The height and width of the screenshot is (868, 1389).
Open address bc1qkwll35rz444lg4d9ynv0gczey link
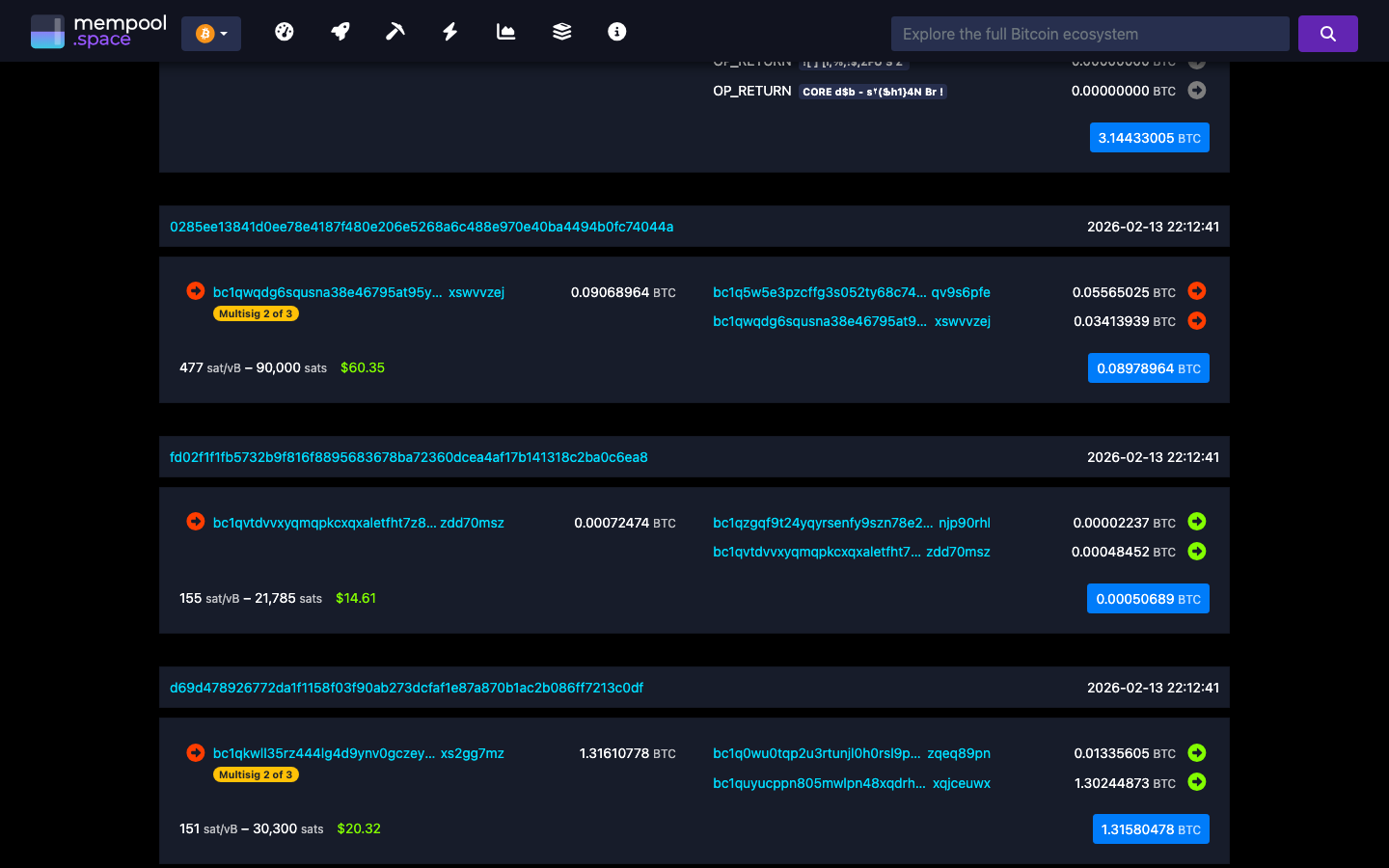pyautogui.click(x=321, y=753)
